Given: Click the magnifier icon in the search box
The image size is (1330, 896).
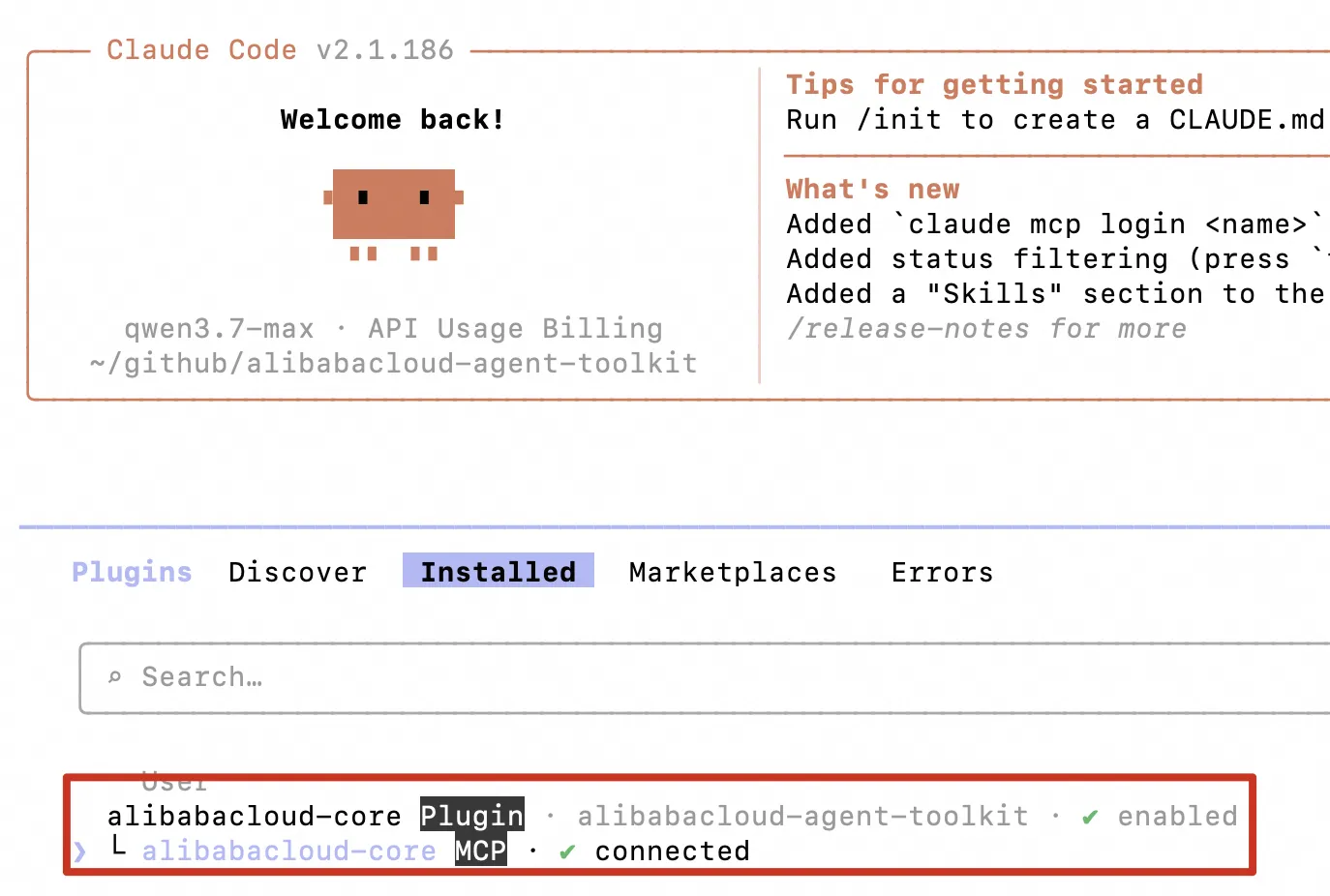Looking at the screenshot, I should (115, 677).
